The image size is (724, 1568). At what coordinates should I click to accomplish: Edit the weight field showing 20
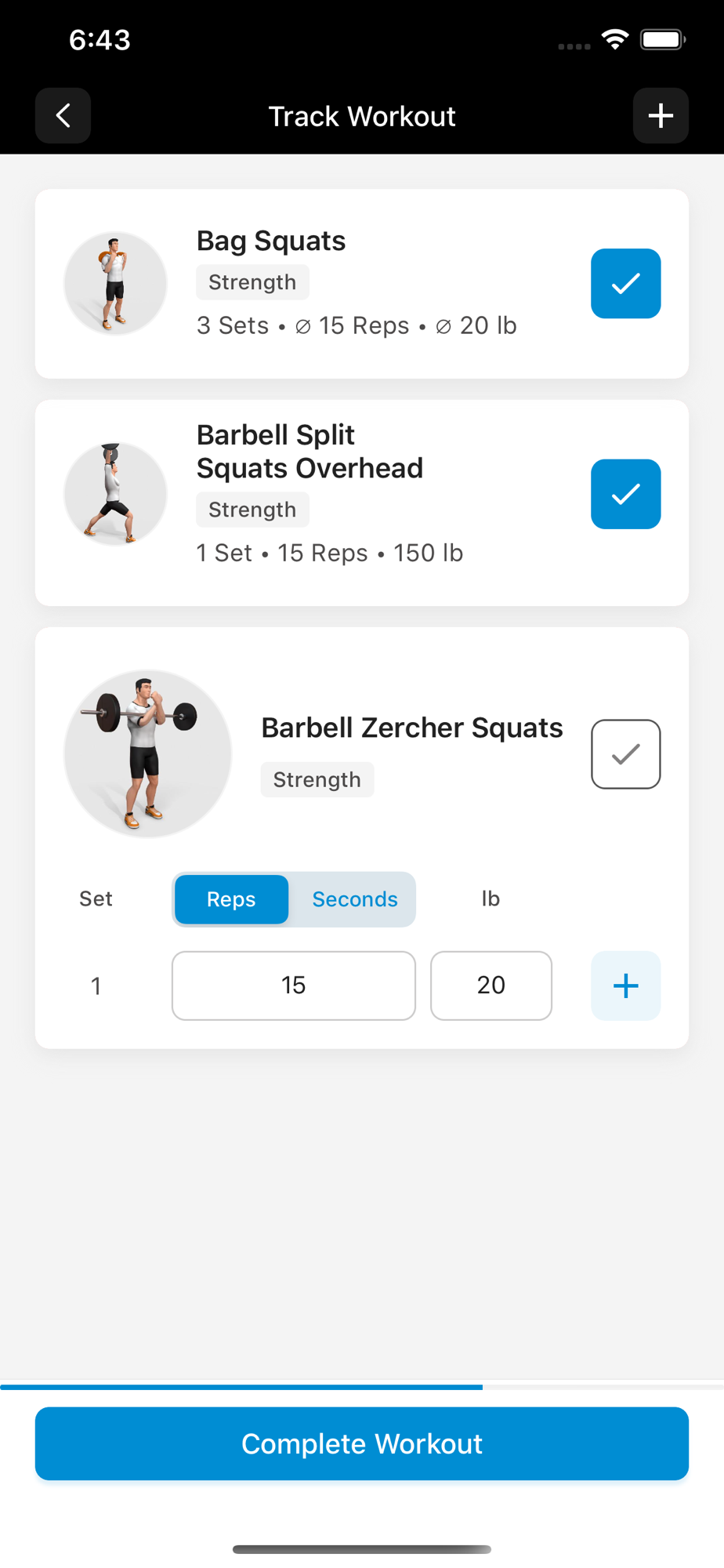[x=491, y=985]
